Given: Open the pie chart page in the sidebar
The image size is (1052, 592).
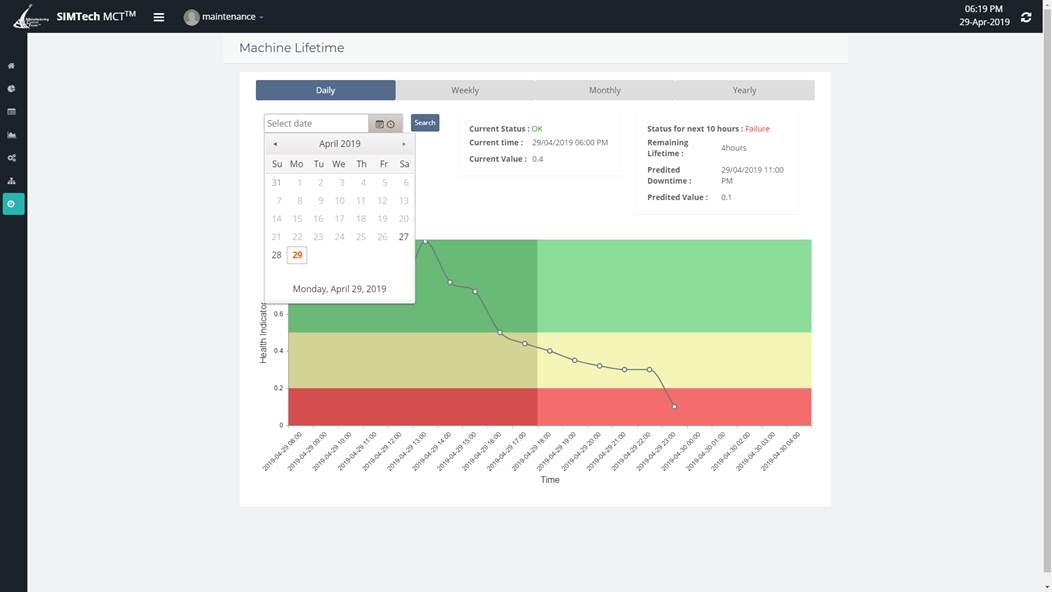Looking at the screenshot, I should click(11, 89).
